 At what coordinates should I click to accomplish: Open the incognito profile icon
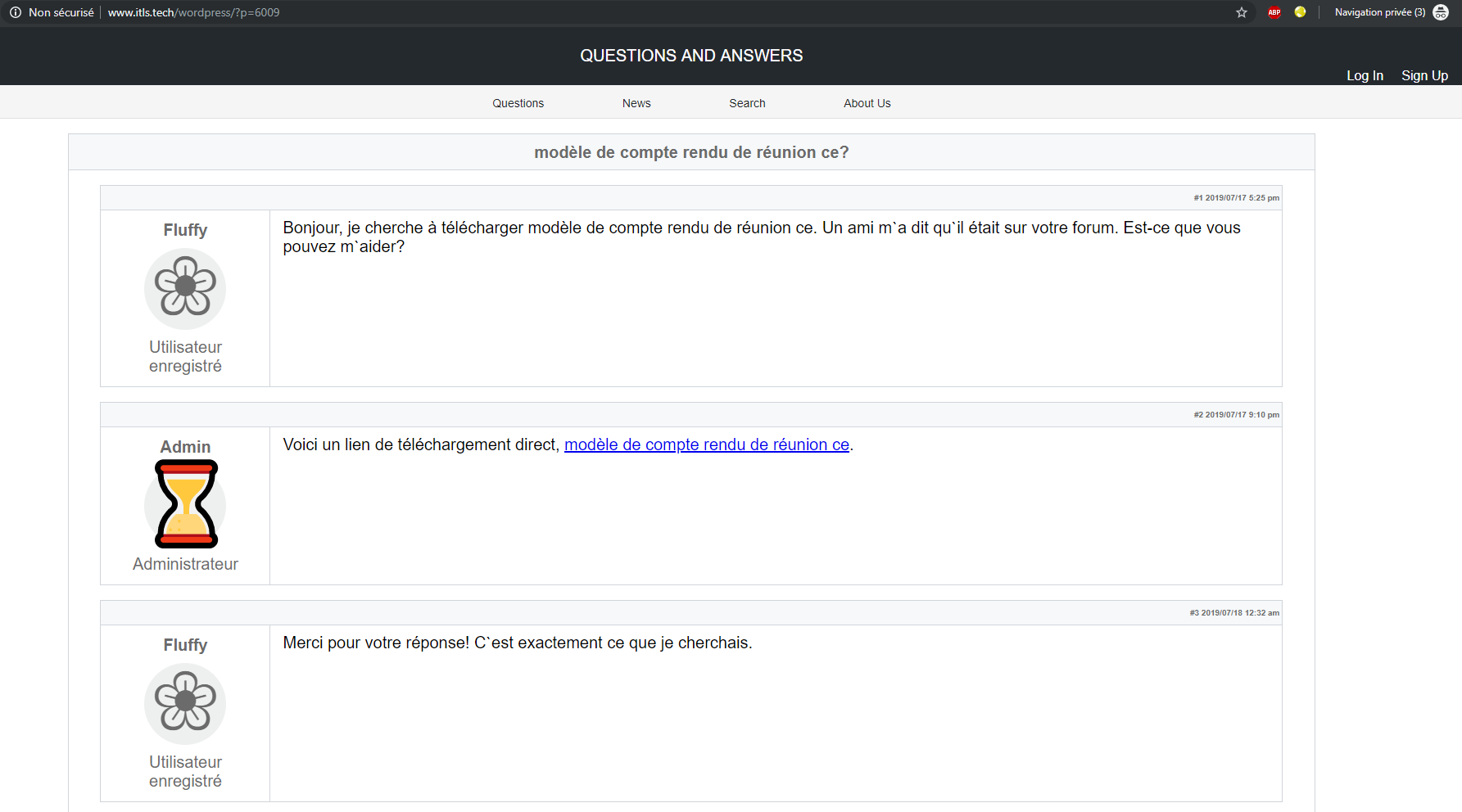1441,12
